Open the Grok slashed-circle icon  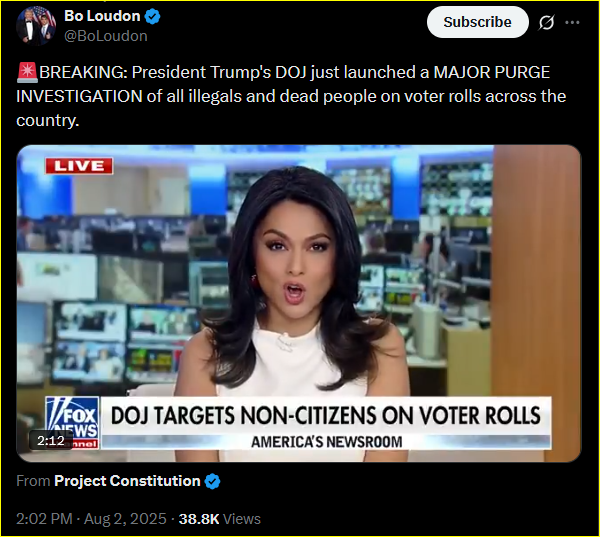coord(546,23)
